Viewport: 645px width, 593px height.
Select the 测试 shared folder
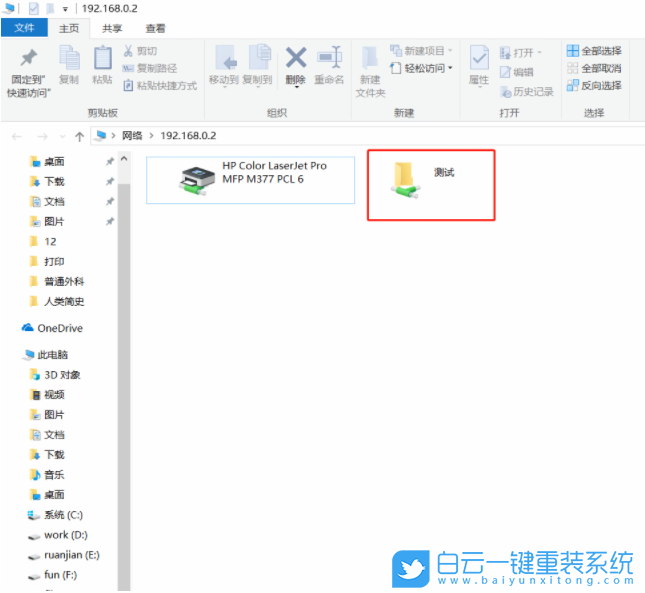tap(431, 185)
